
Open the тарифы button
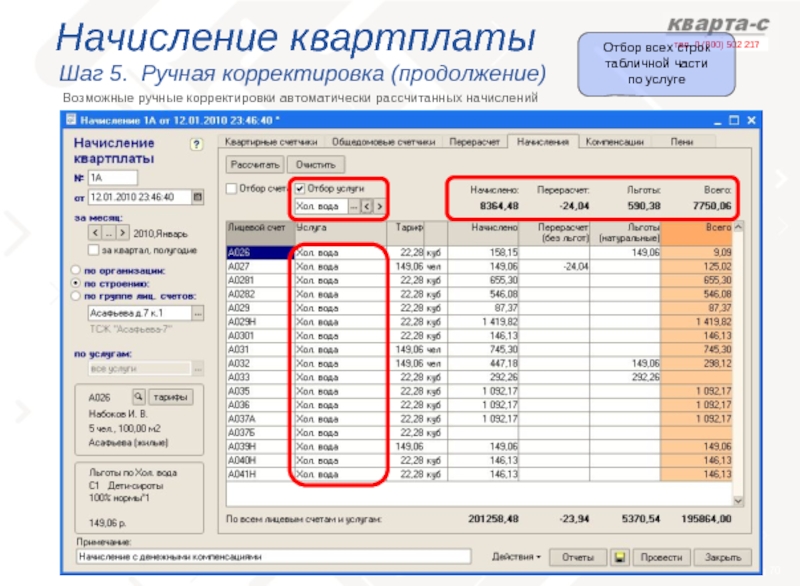pos(170,397)
